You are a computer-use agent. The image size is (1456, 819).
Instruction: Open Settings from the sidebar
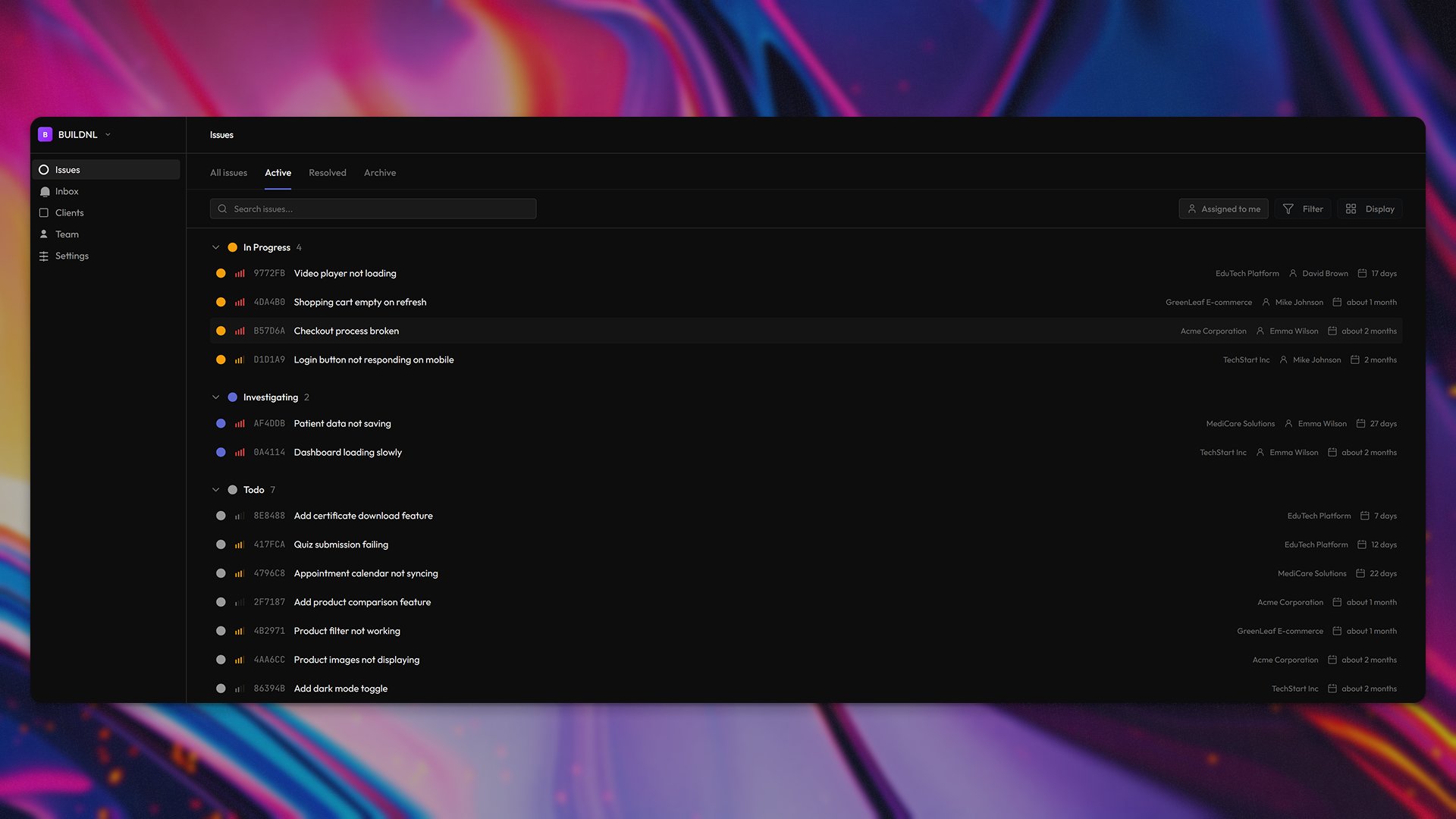coord(71,256)
